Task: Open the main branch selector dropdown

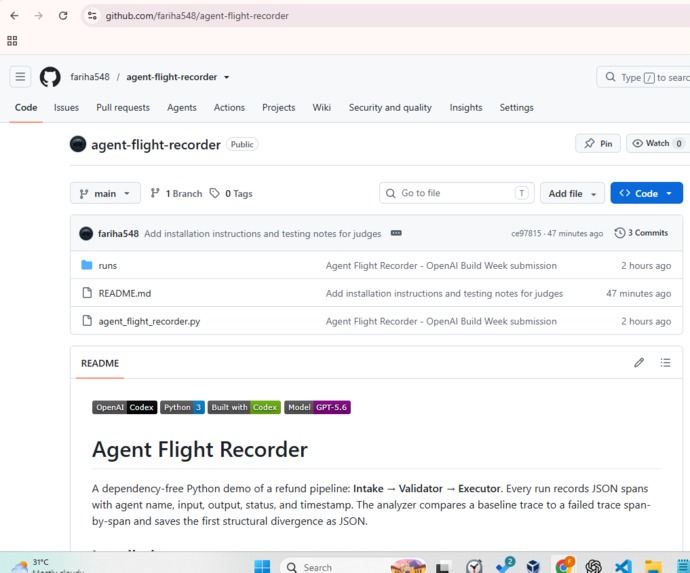Action: coord(105,193)
